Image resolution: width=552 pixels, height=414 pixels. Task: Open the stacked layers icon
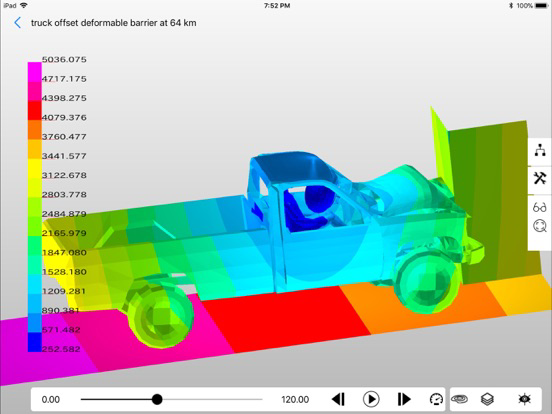pyautogui.click(x=487, y=399)
